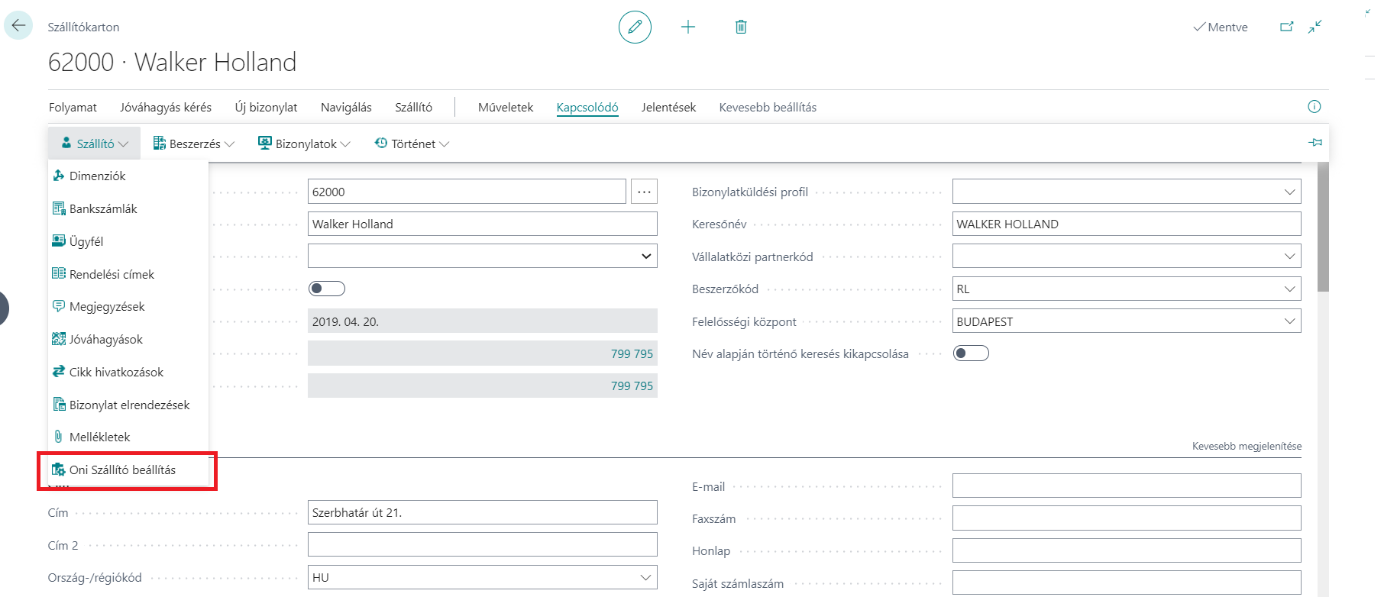1384x597 pixels.
Task: Open dropdown below Walker Holland name field
Action: 482,256
